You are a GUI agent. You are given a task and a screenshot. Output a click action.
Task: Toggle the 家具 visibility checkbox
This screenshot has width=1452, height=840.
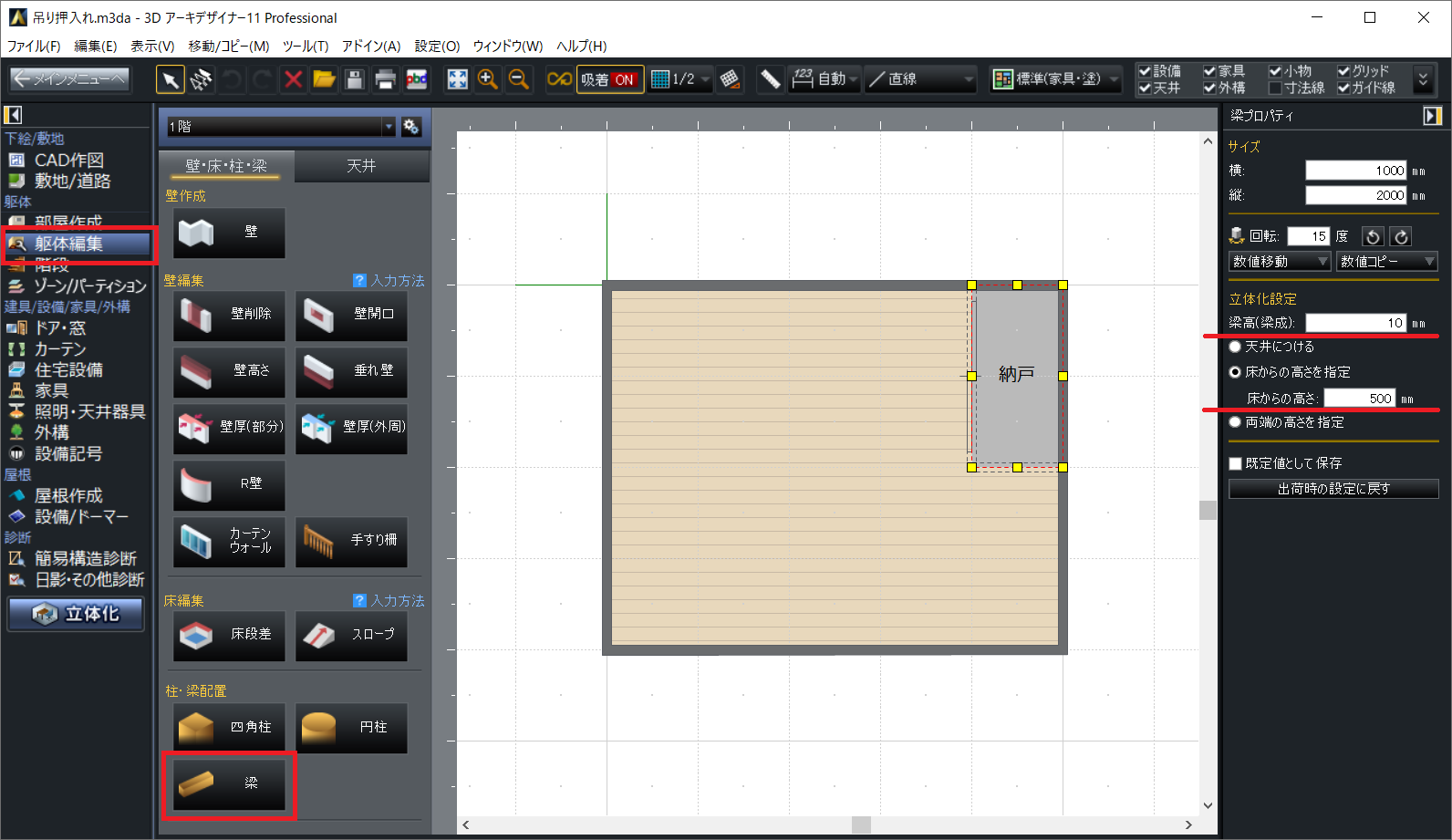pos(1209,71)
